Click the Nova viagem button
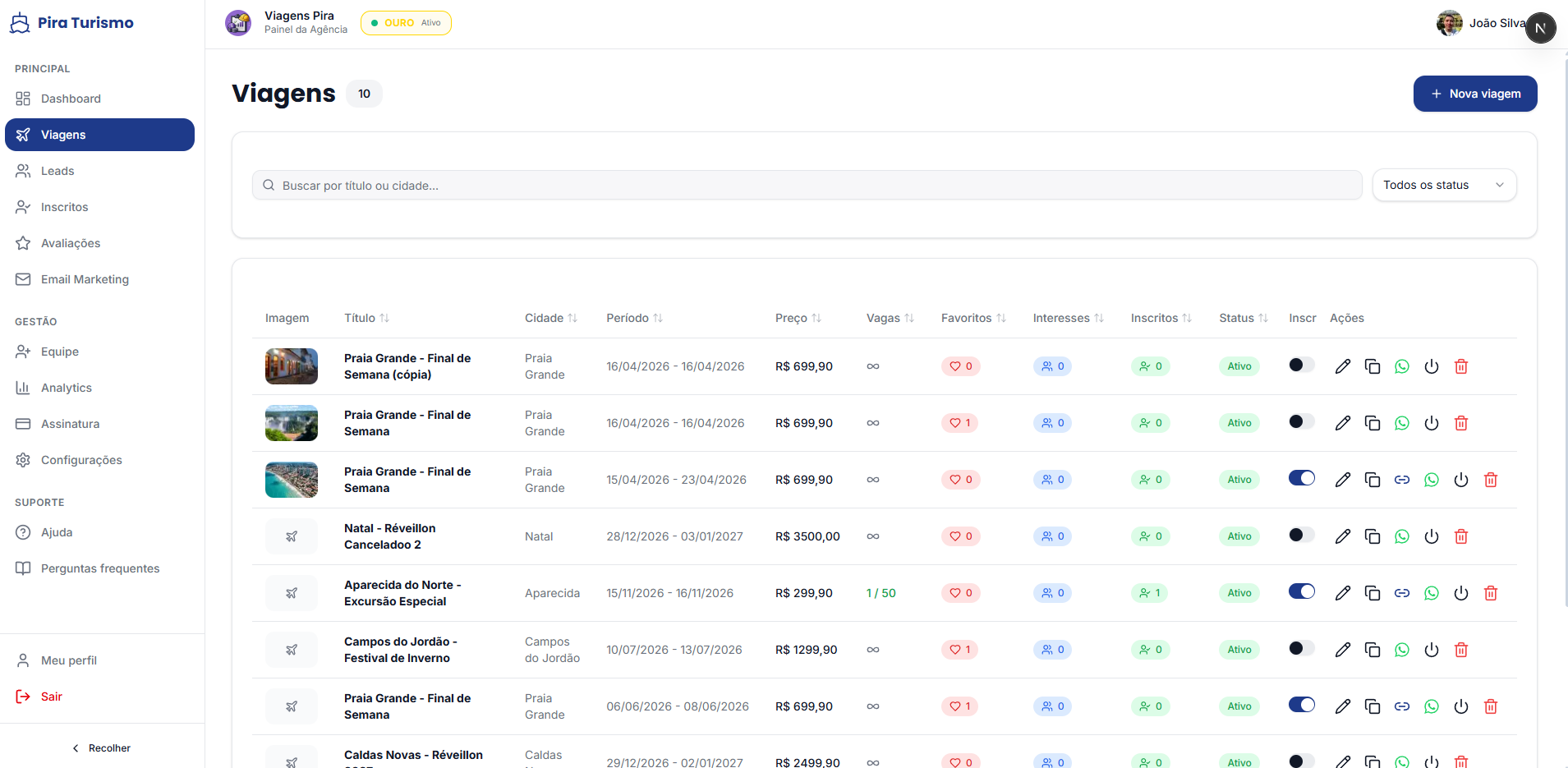Screen dimensions: 1568x768 1474,94
